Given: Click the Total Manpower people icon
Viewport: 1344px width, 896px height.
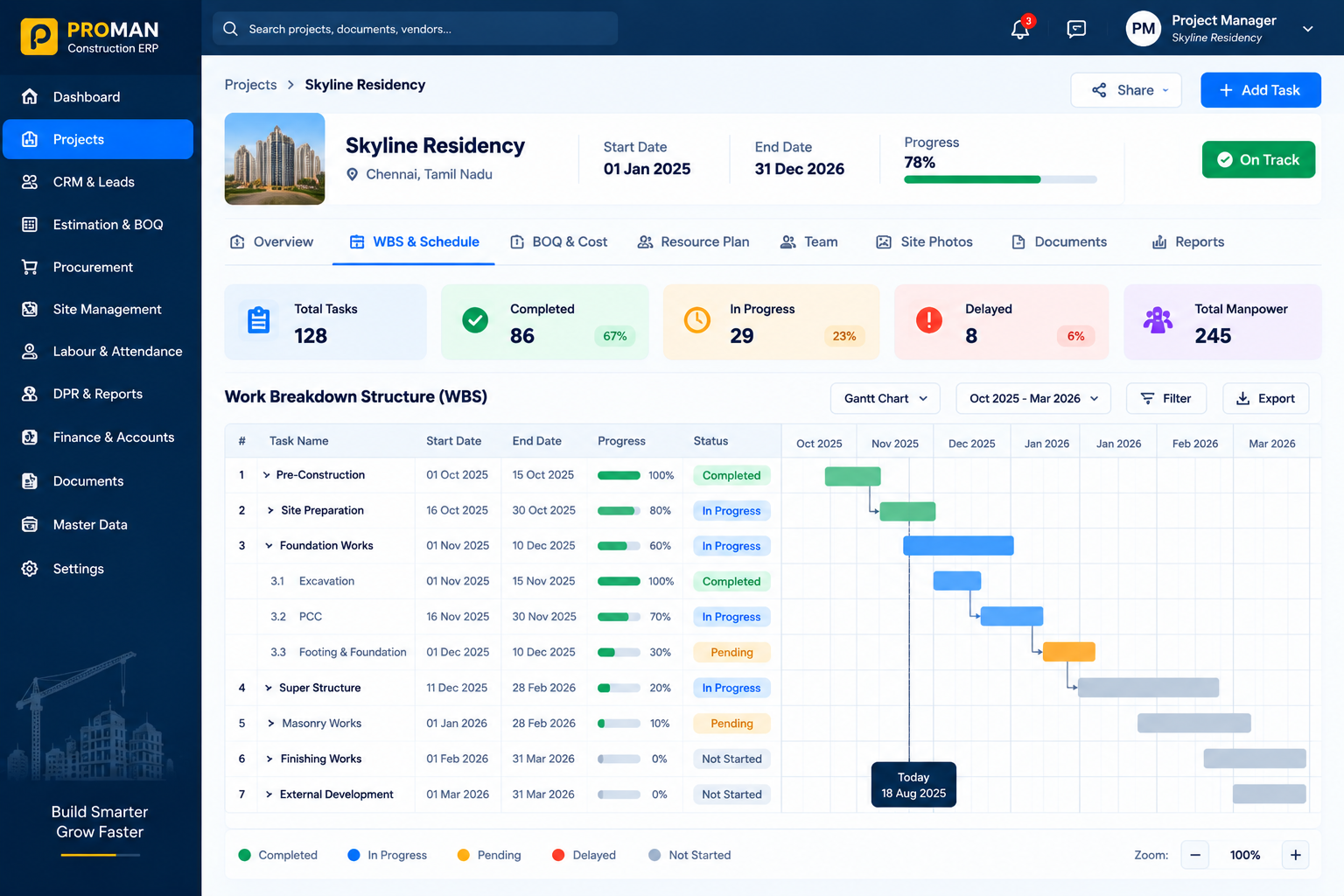Looking at the screenshot, I should click(x=1158, y=320).
